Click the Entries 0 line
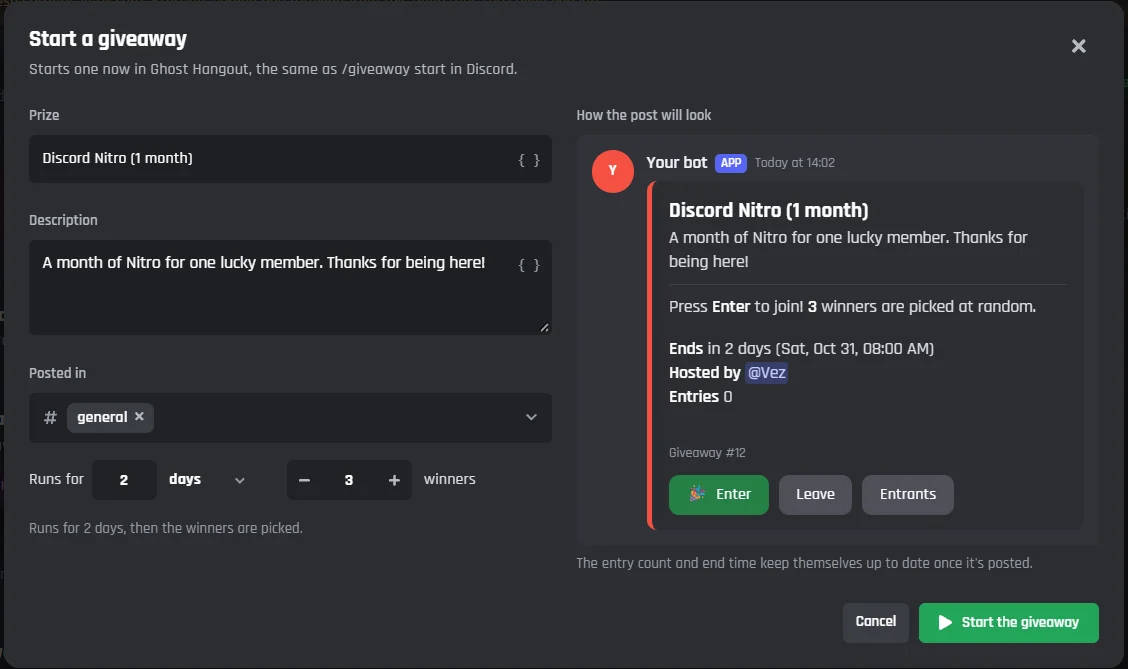This screenshot has width=1128, height=669. click(701, 396)
